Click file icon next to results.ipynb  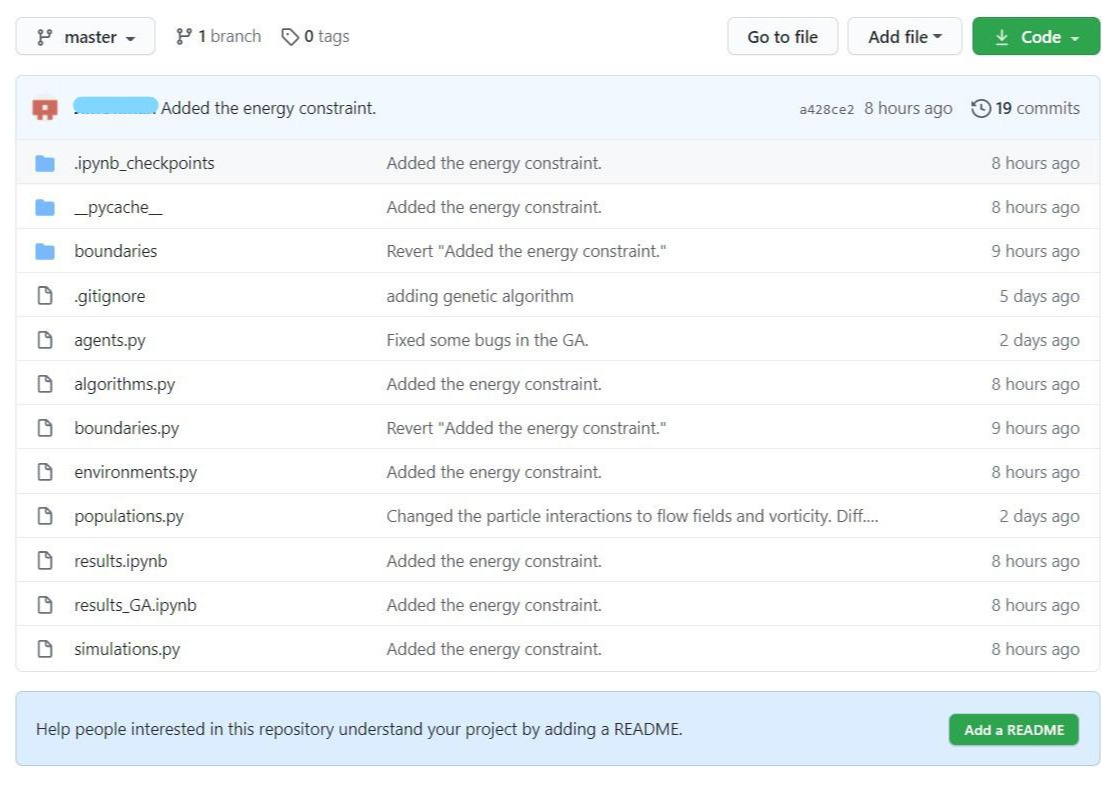point(45,561)
